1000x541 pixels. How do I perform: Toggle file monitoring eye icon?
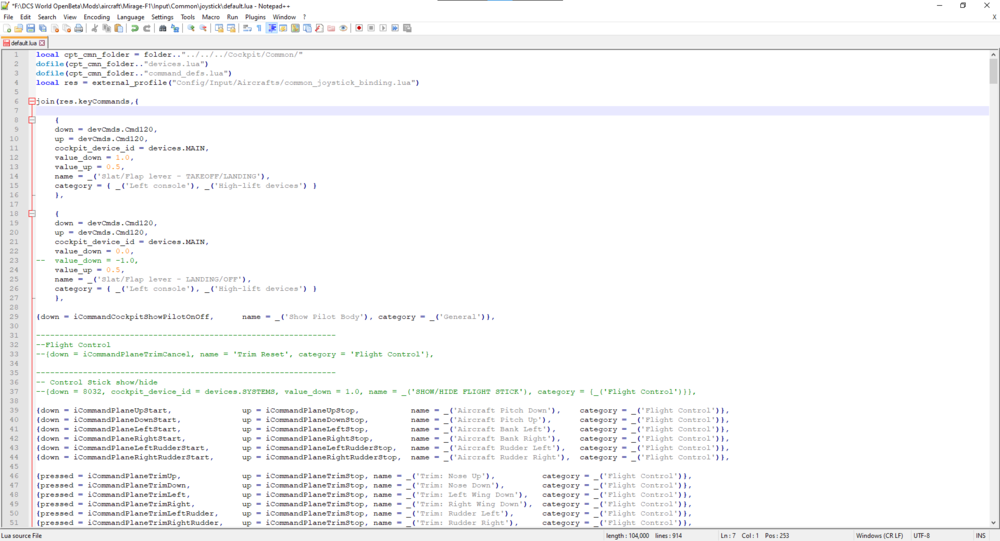click(343, 28)
